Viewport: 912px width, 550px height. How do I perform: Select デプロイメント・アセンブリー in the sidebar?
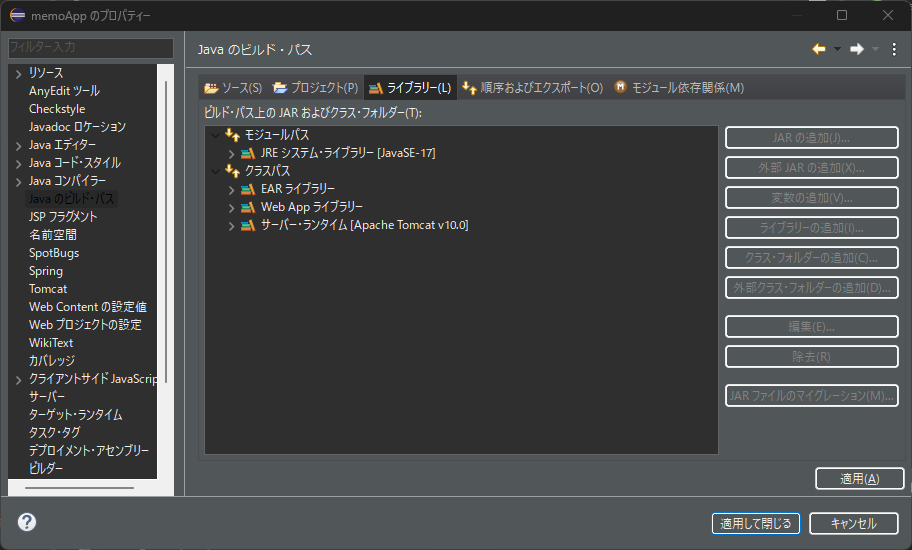(89, 451)
